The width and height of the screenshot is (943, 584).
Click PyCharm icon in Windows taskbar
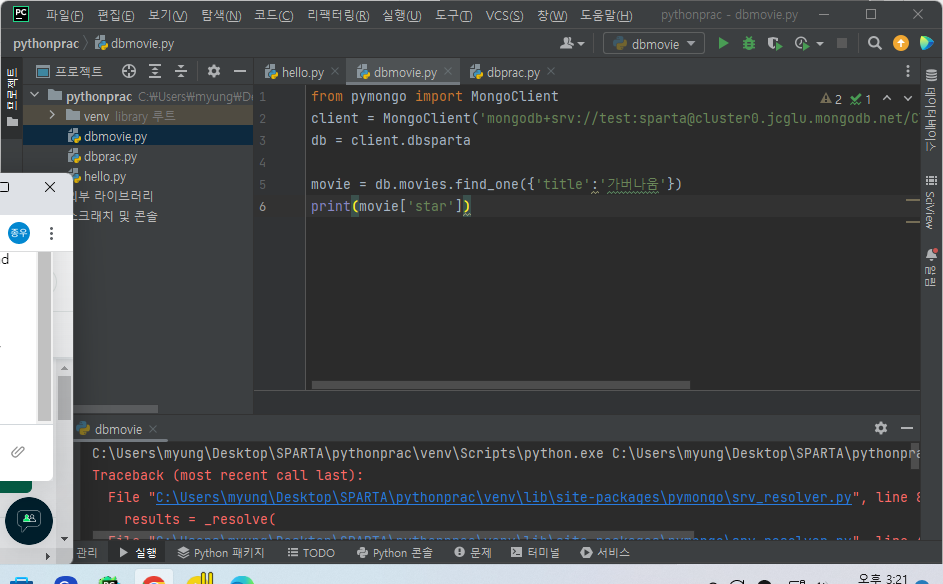tap(109, 580)
